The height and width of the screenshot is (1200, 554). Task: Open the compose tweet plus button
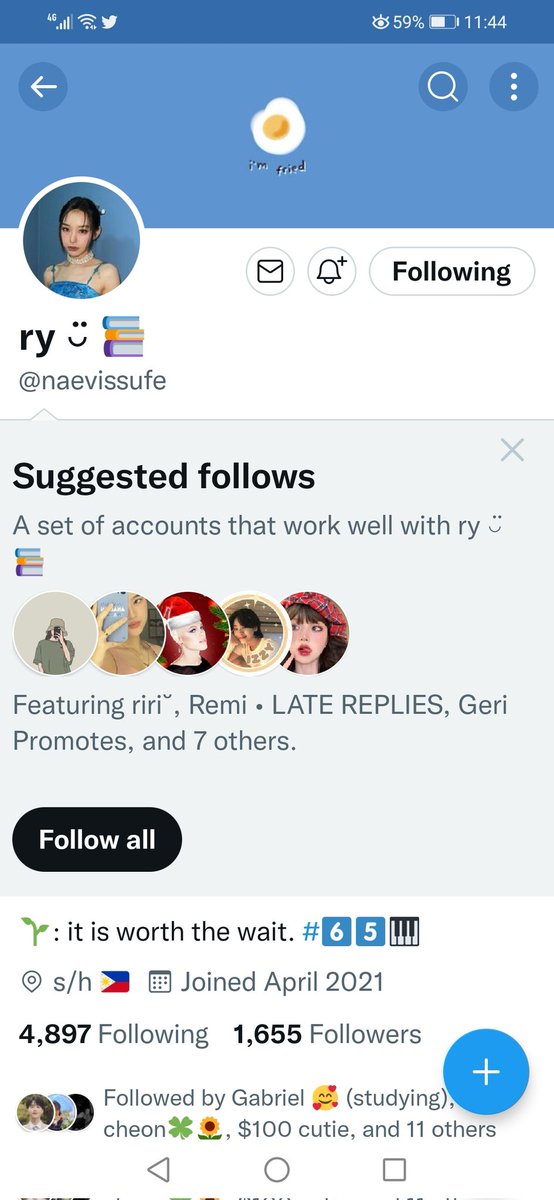[x=486, y=1072]
